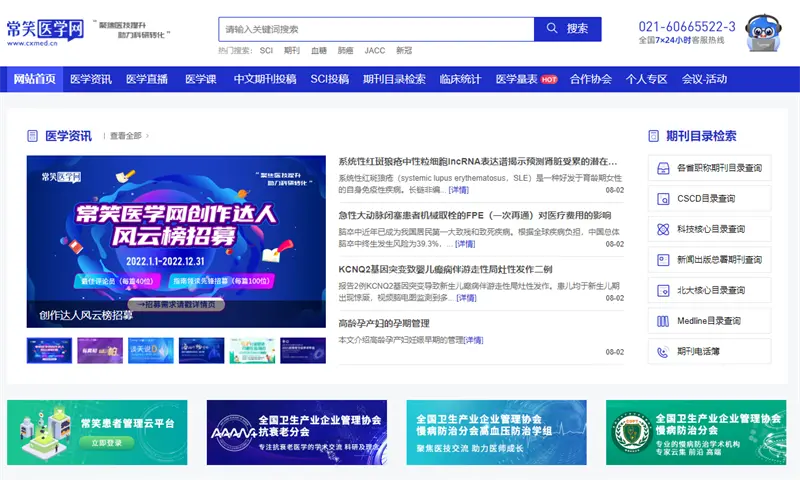Open the SCI投稿 navigation tab

(329, 79)
